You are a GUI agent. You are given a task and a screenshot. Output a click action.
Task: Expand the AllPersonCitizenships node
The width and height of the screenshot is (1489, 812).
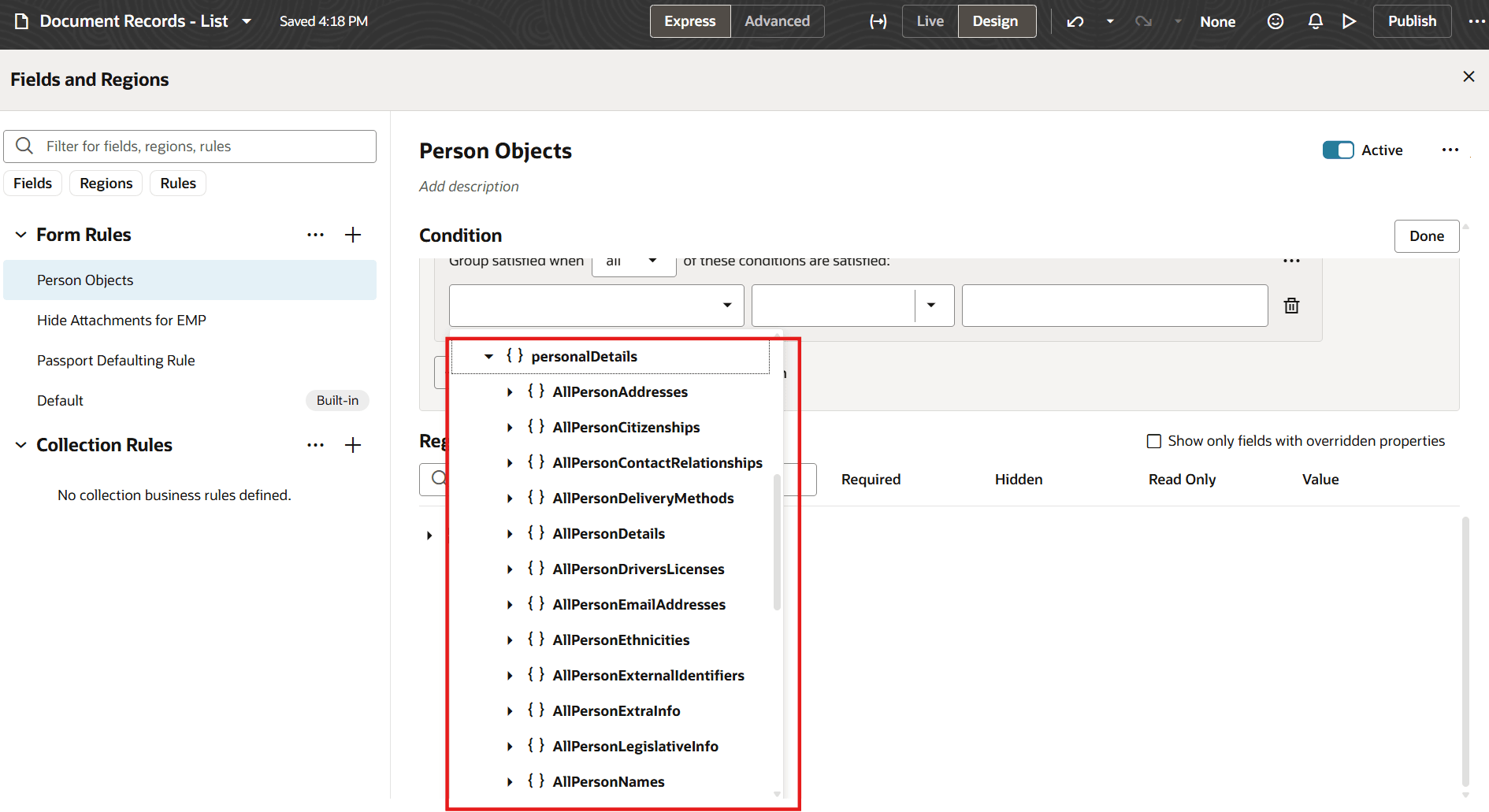pos(510,428)
